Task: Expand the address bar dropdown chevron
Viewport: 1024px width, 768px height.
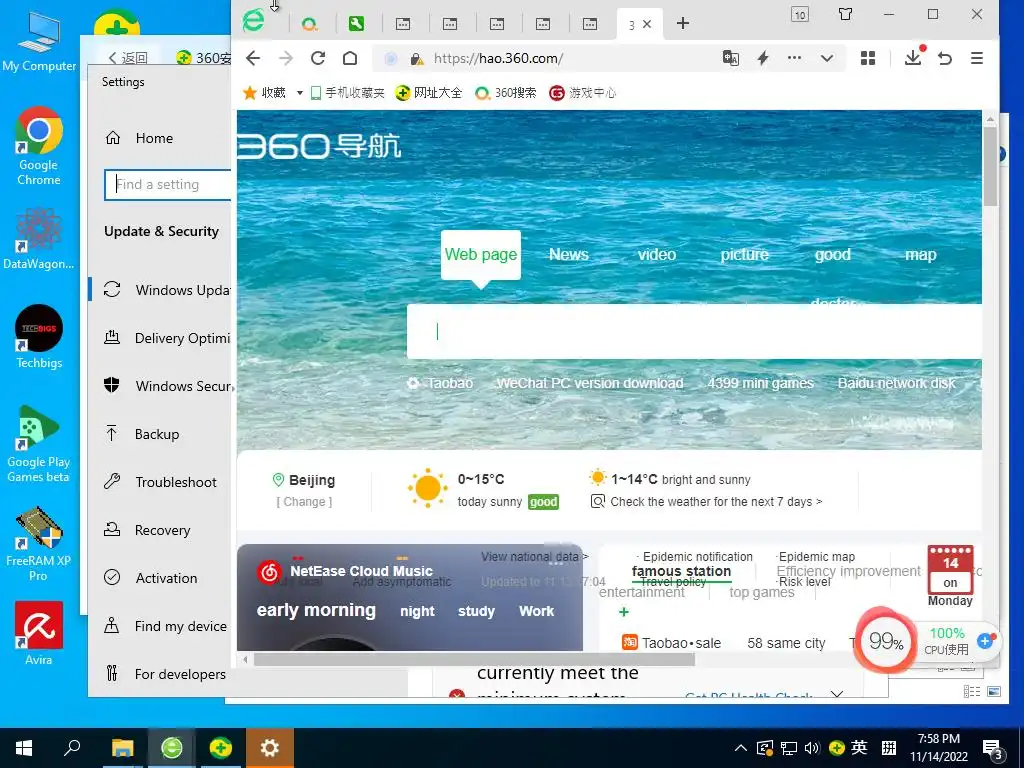Action: (827, 58)
